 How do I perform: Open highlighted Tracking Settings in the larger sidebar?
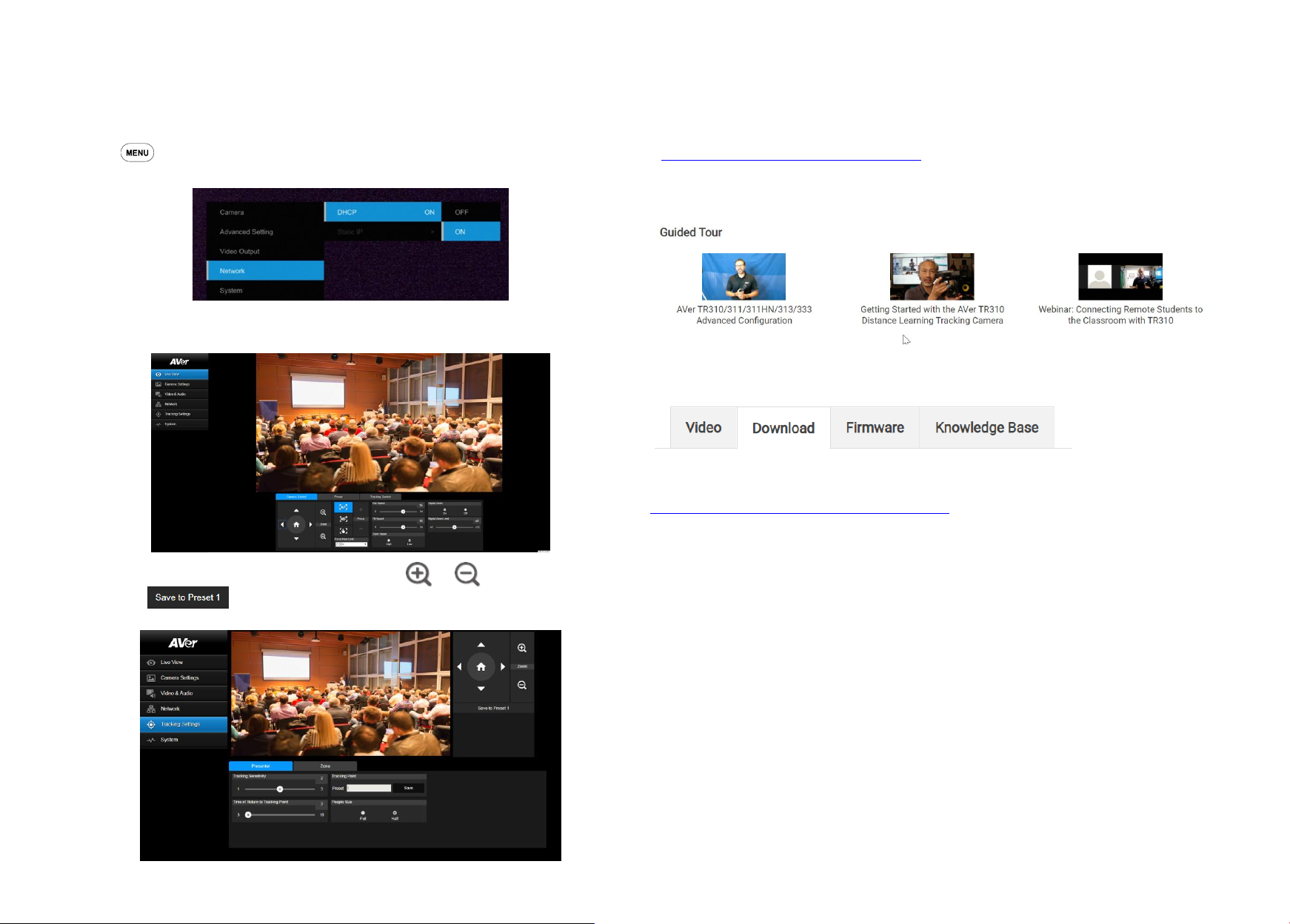[184, 724]
